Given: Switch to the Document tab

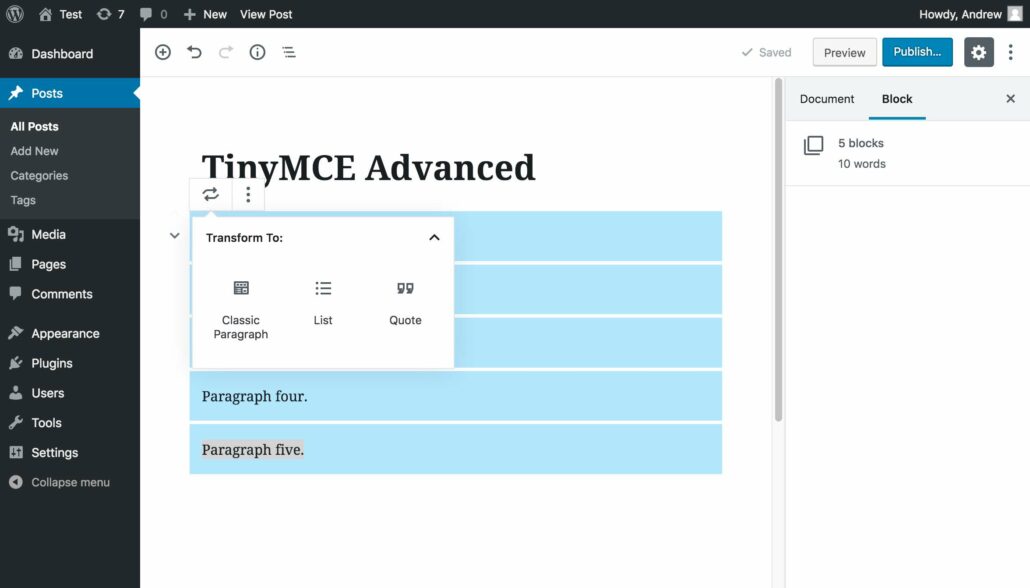Looking at the screenshot, I should coord(826,99).
